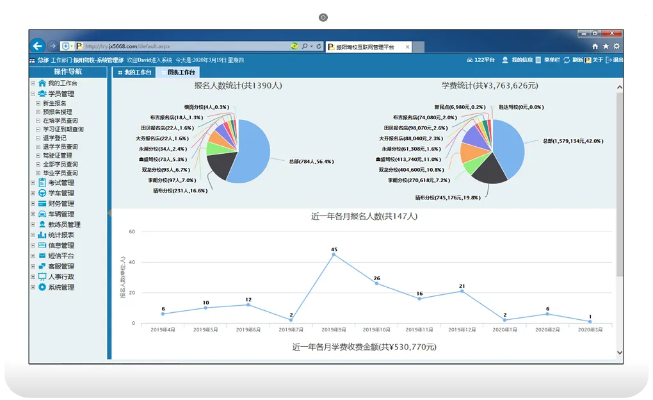Click 关于 in the header

(594, 60)
